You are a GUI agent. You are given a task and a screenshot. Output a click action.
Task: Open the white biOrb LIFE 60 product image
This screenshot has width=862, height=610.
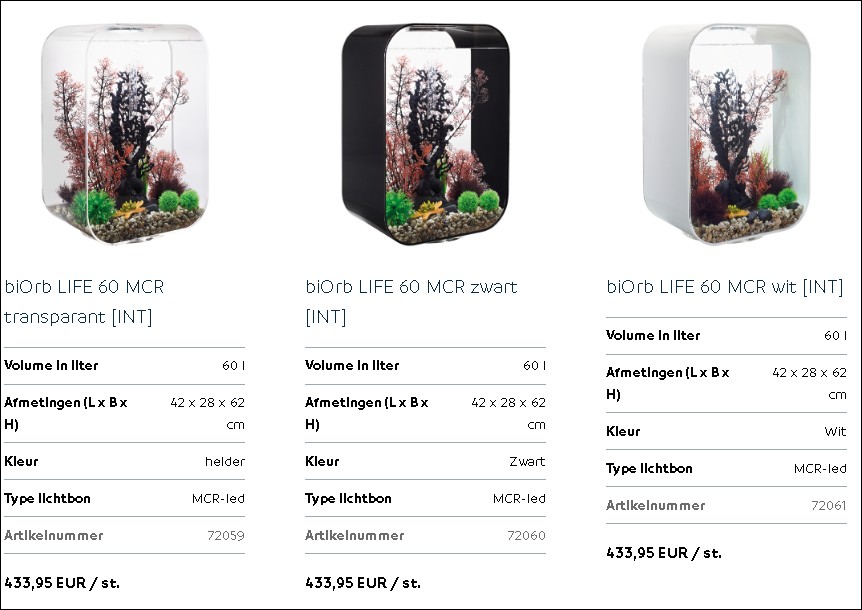727,134
